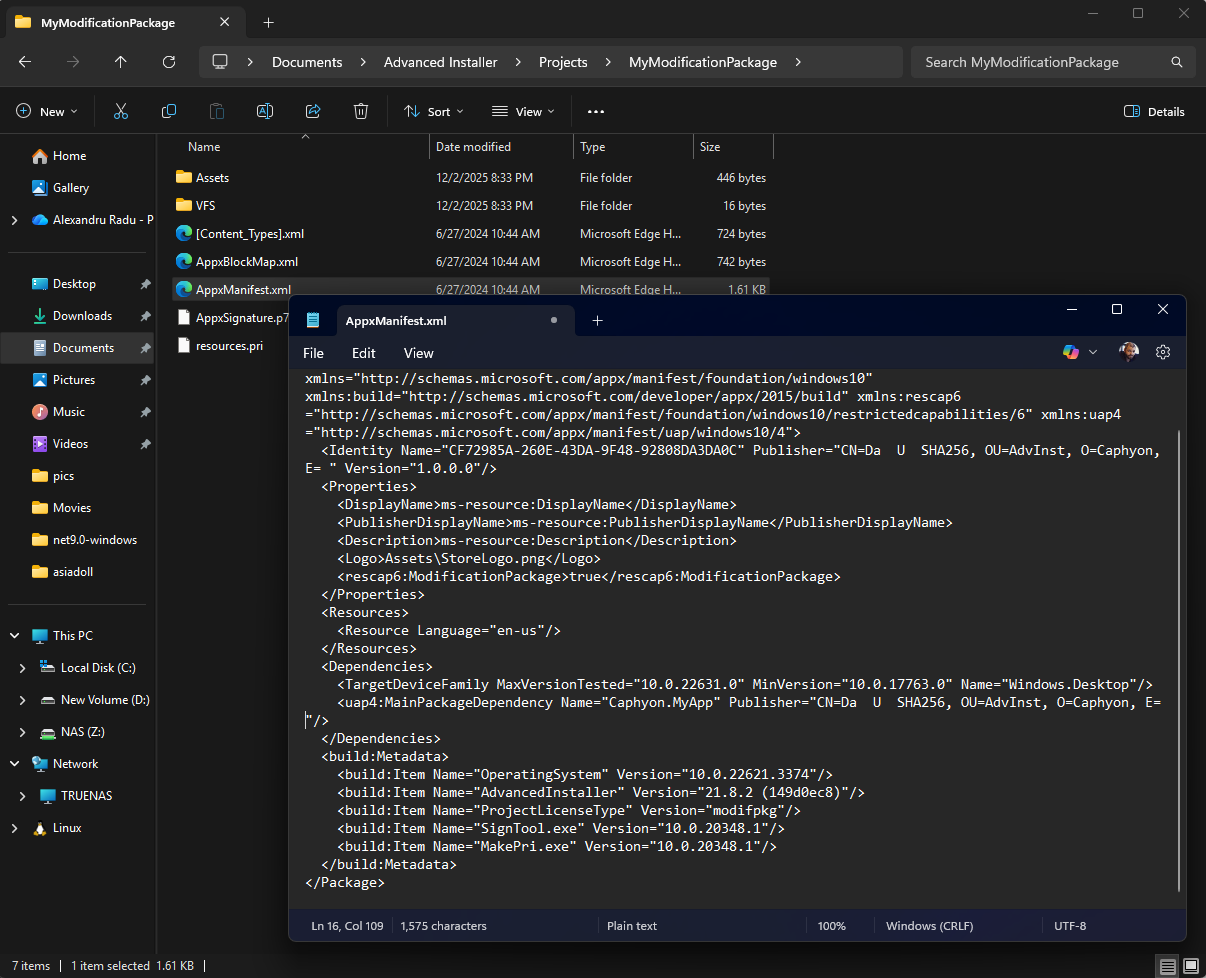Open Copilot in Notepad
Image resolution: width=1206 pixels, height=978 pixels.
tap(1070, 351)
